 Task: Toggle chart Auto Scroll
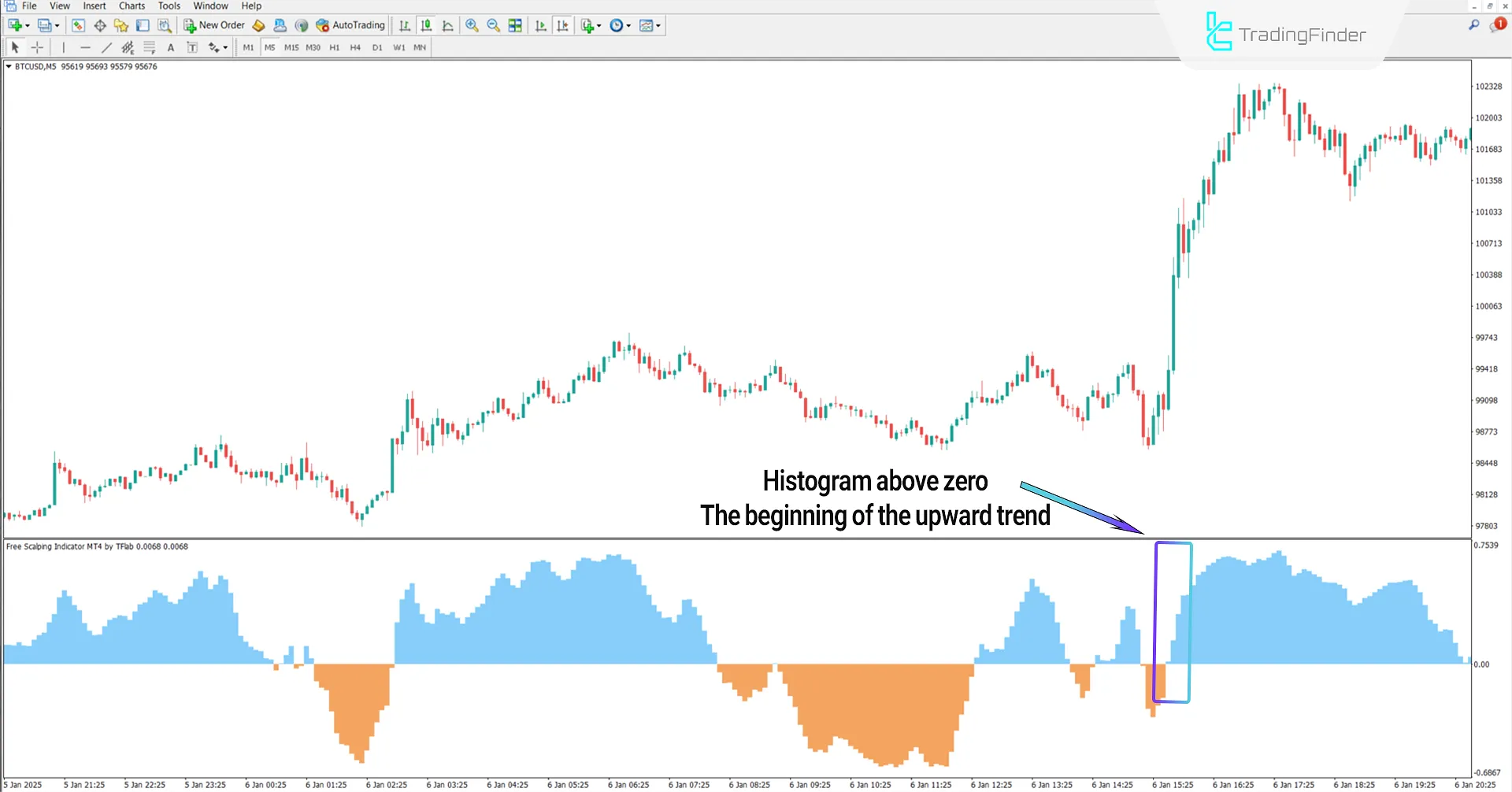click(x=540, y=25)
